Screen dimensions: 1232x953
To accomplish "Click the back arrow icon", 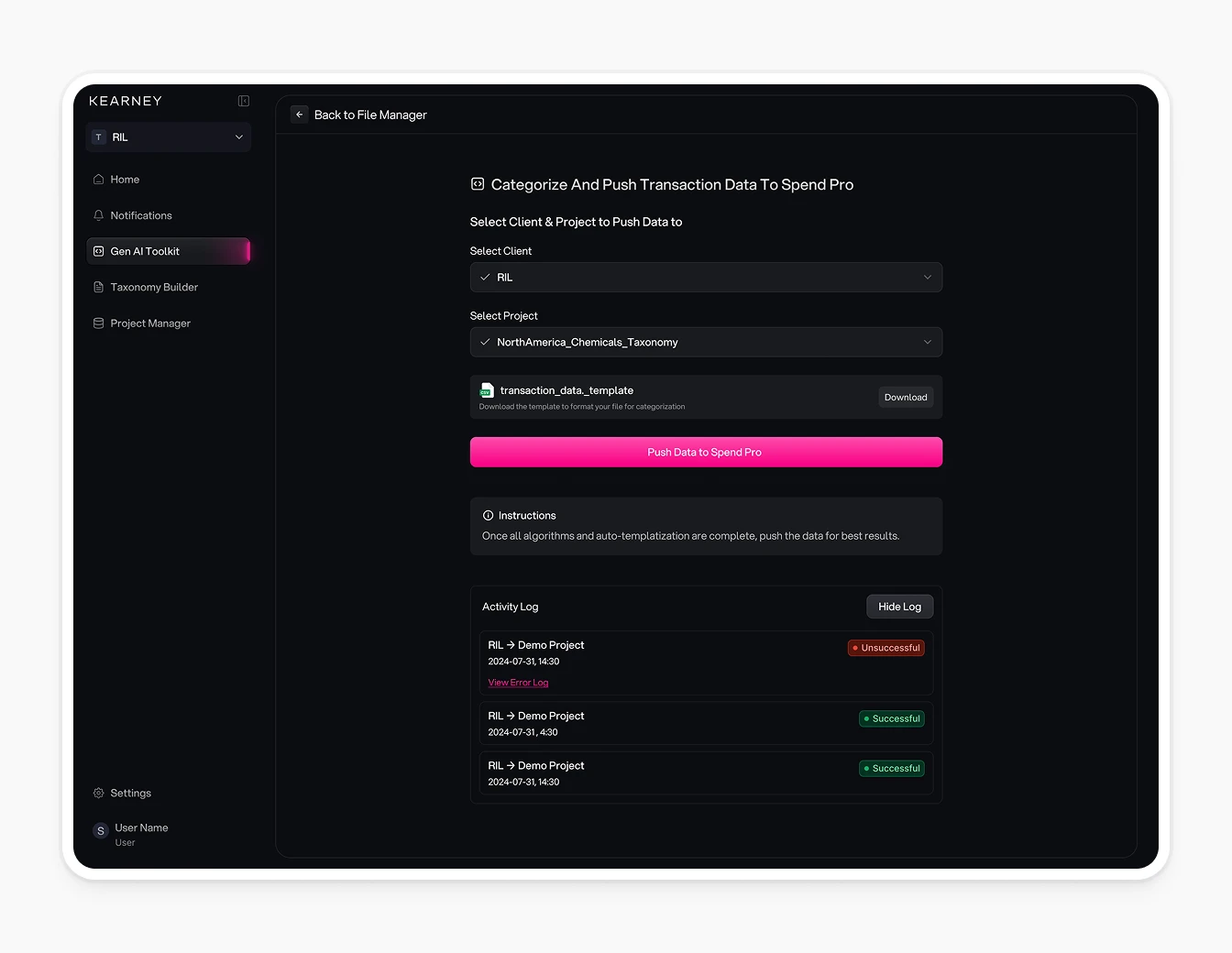I will click(300, 115).
